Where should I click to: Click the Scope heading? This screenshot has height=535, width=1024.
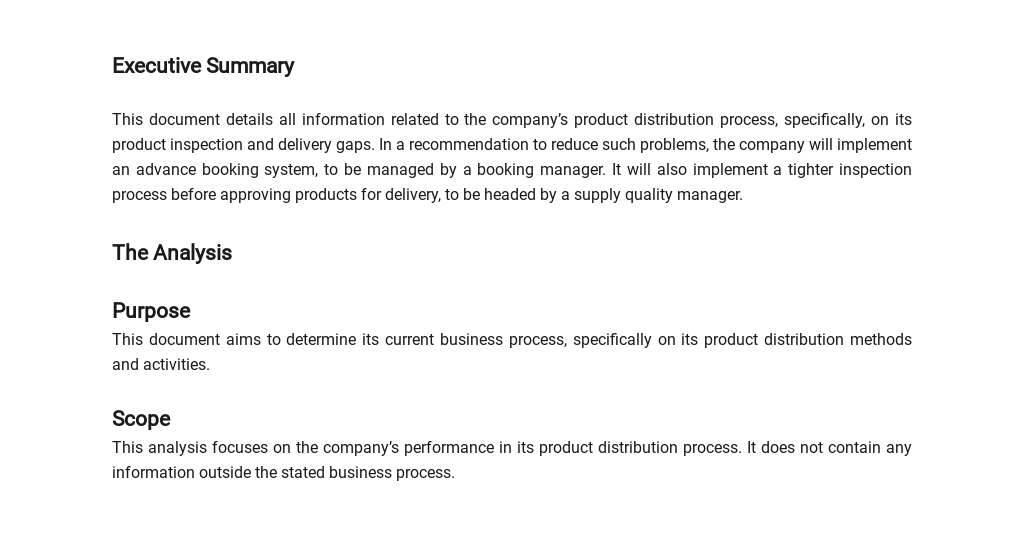click(x=141, y=419)
